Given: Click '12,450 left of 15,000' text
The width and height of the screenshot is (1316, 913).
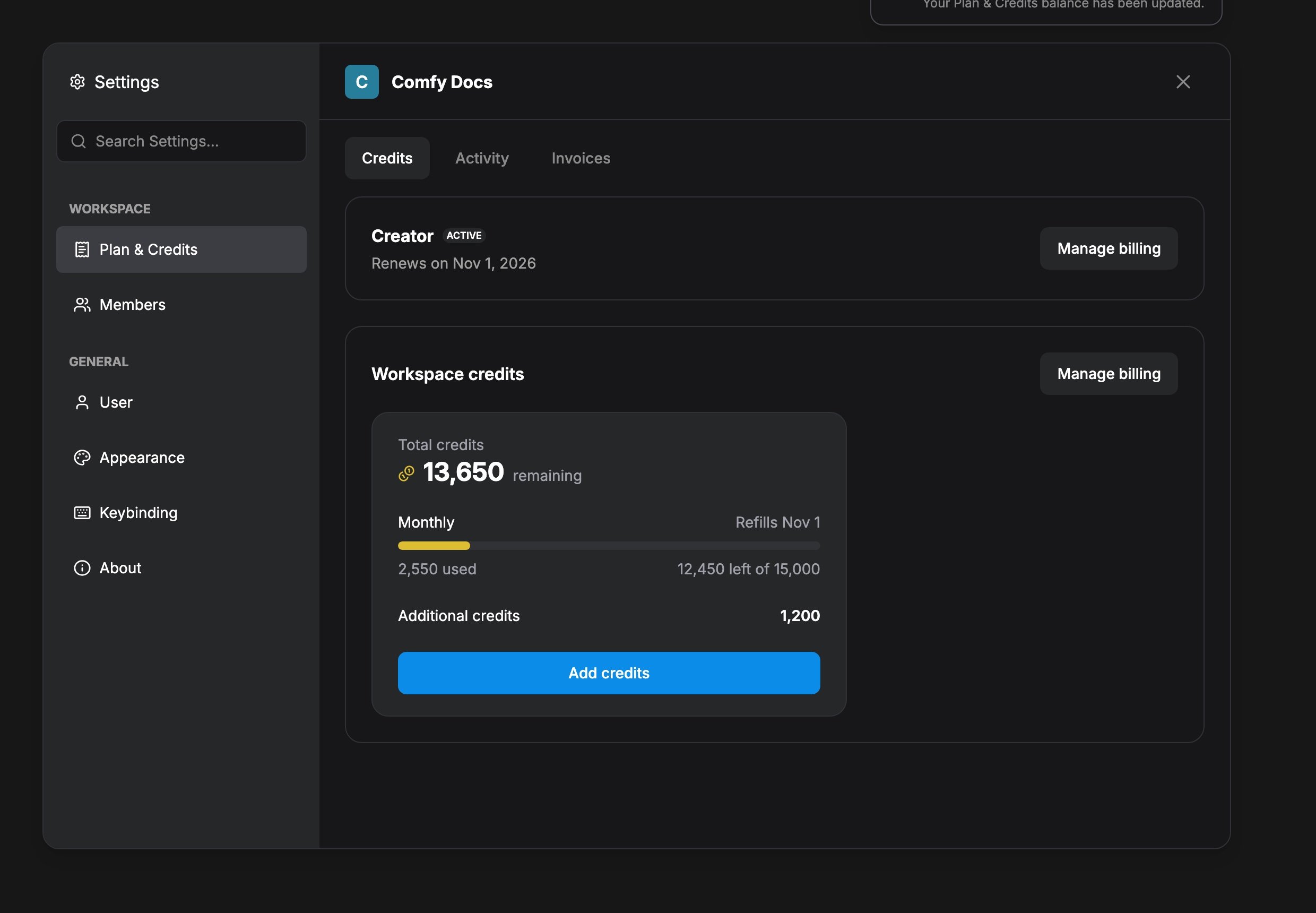Looking at the screenshot, I should pyautogui.click(x=748, y=569).
